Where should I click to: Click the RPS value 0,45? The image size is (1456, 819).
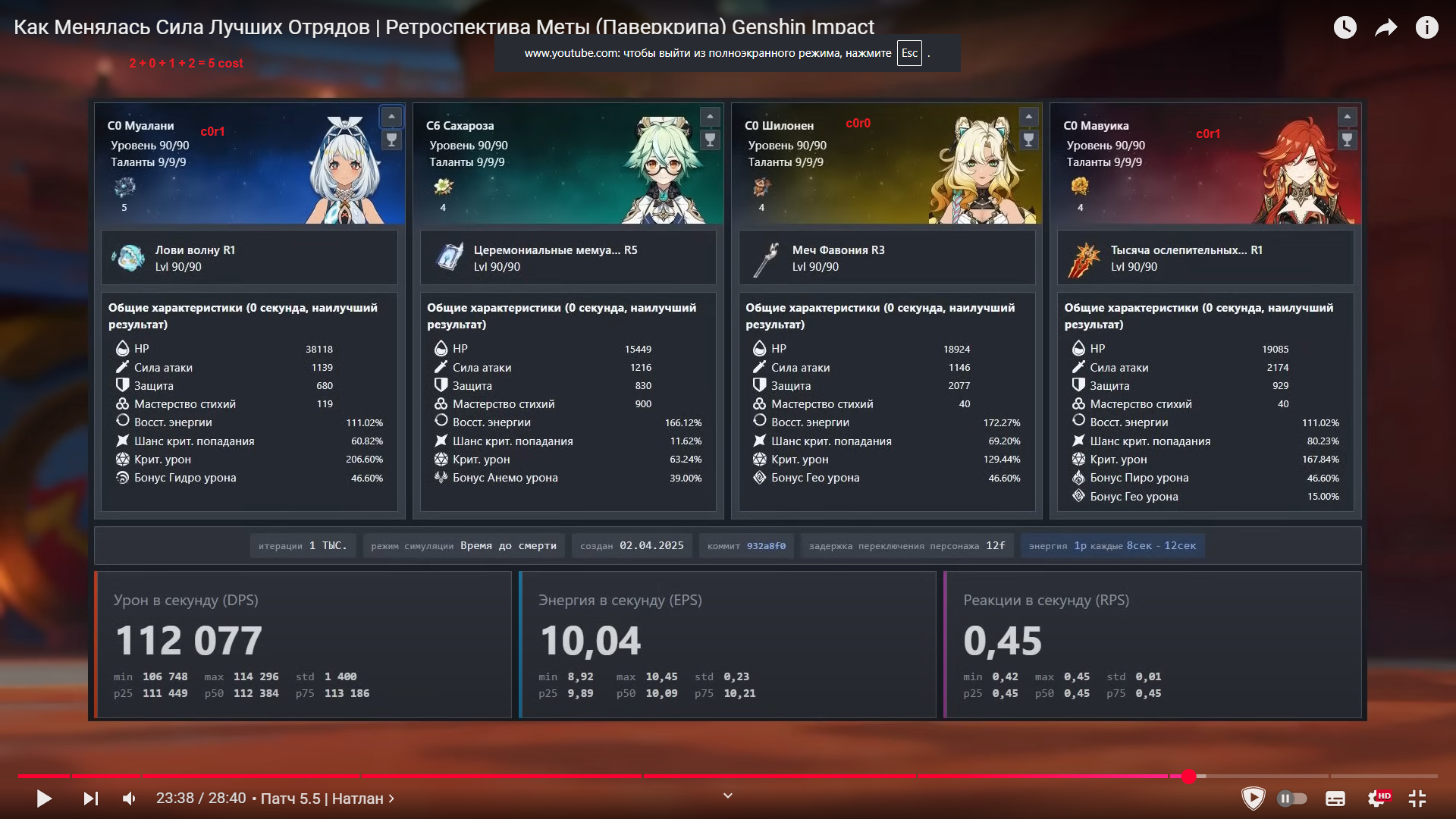pos(1003,641)
